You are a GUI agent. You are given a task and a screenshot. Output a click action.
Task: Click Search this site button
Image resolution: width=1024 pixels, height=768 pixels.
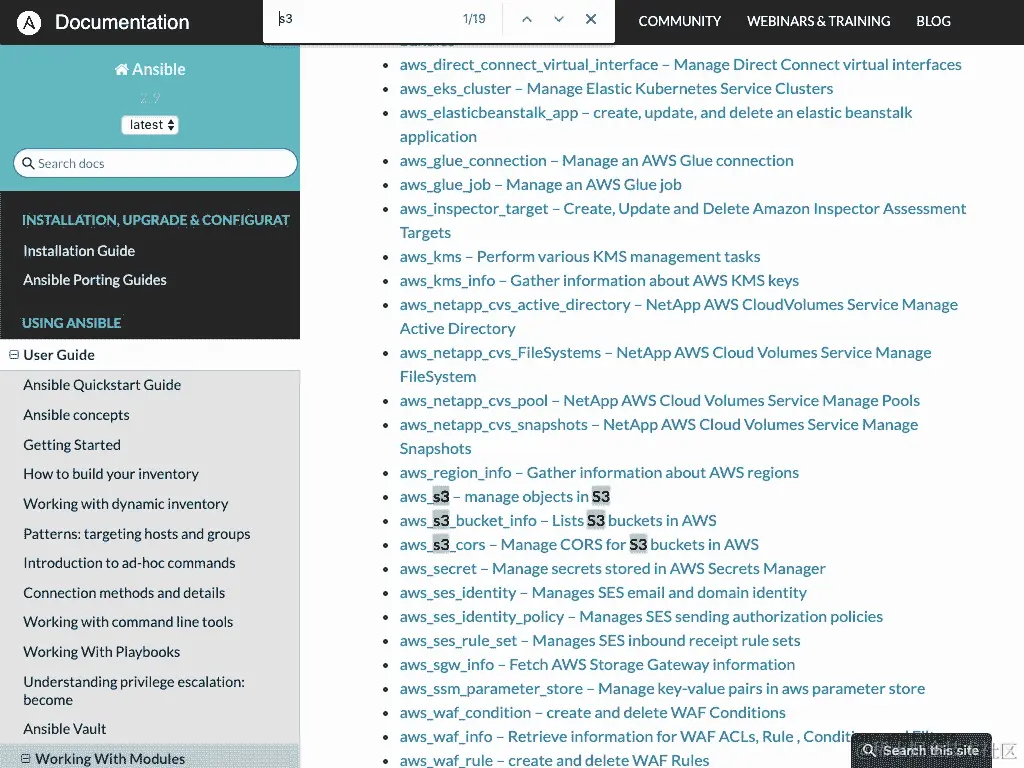tap(921, 750)
